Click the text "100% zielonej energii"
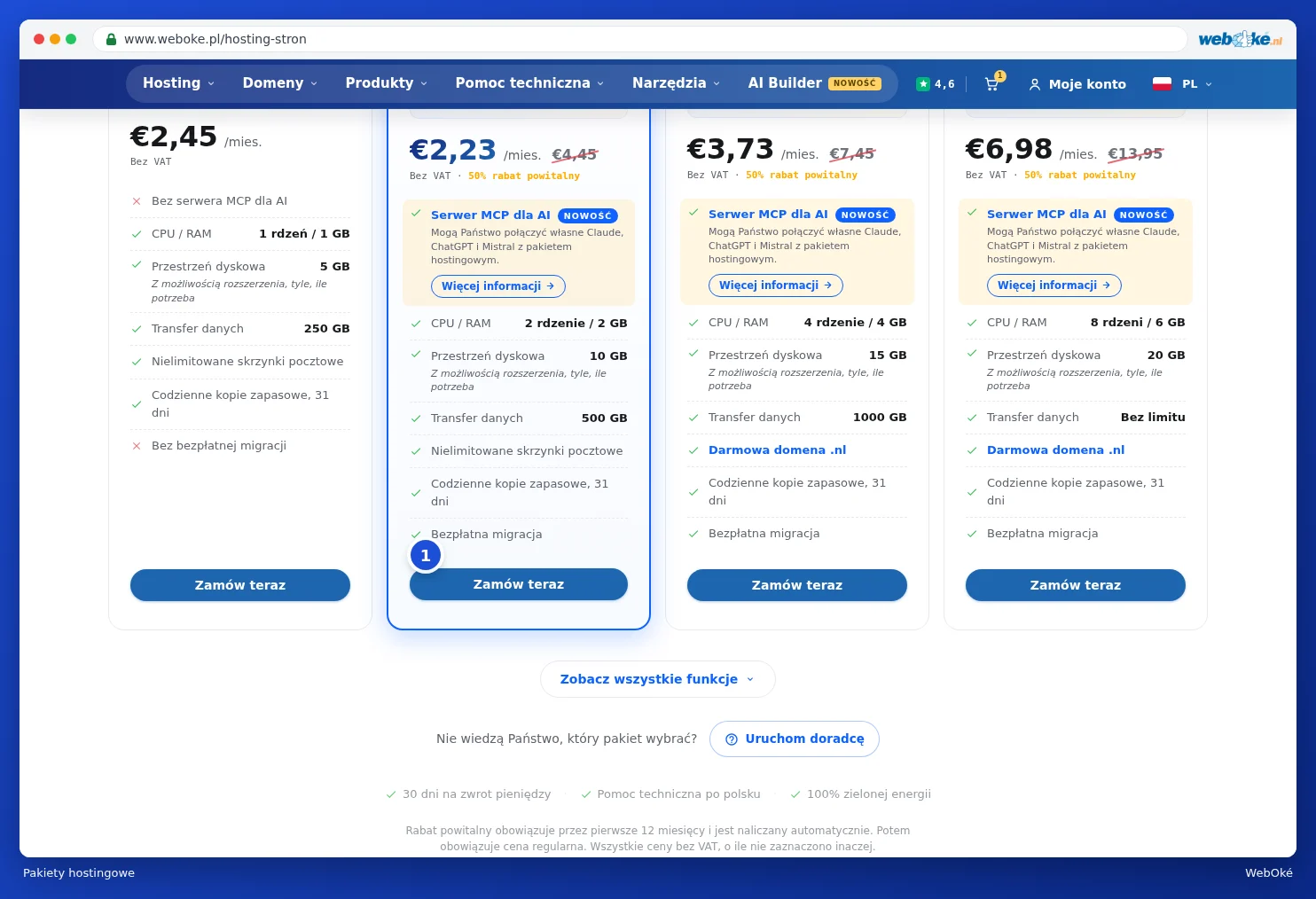 click(x=869, y=794)
